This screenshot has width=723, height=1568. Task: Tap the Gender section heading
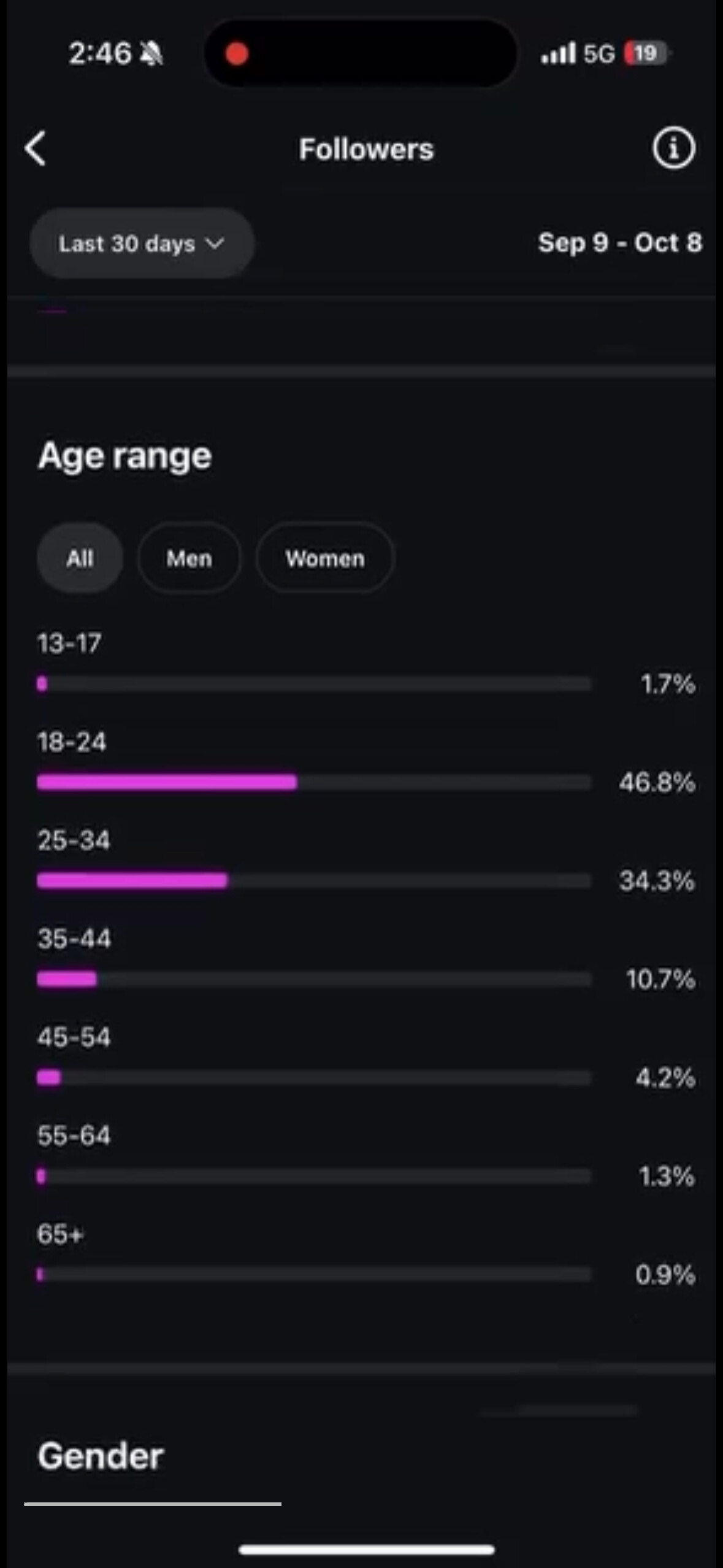(x=101, y=1456)
